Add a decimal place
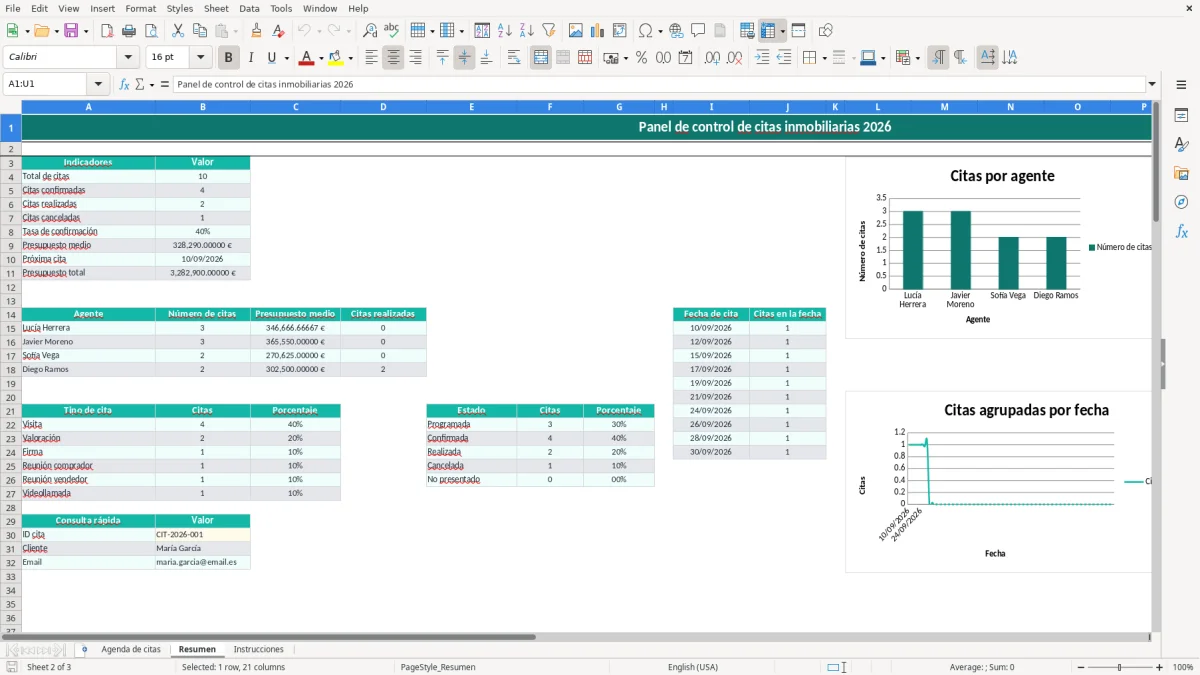 [712, 58]
